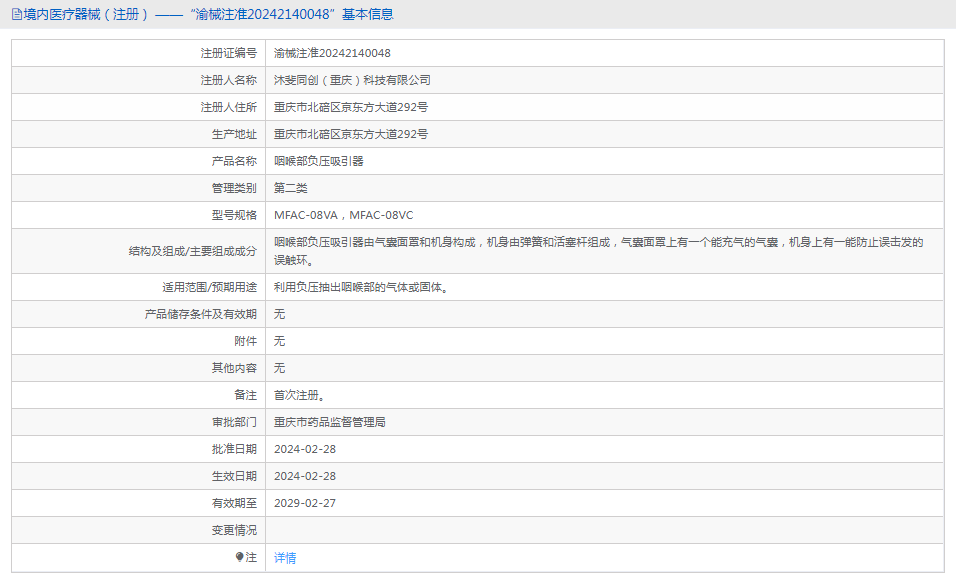The image size is (956, 581).
Task: Click the 产品储存条件及有效期 label
Action: pos(201,314)
